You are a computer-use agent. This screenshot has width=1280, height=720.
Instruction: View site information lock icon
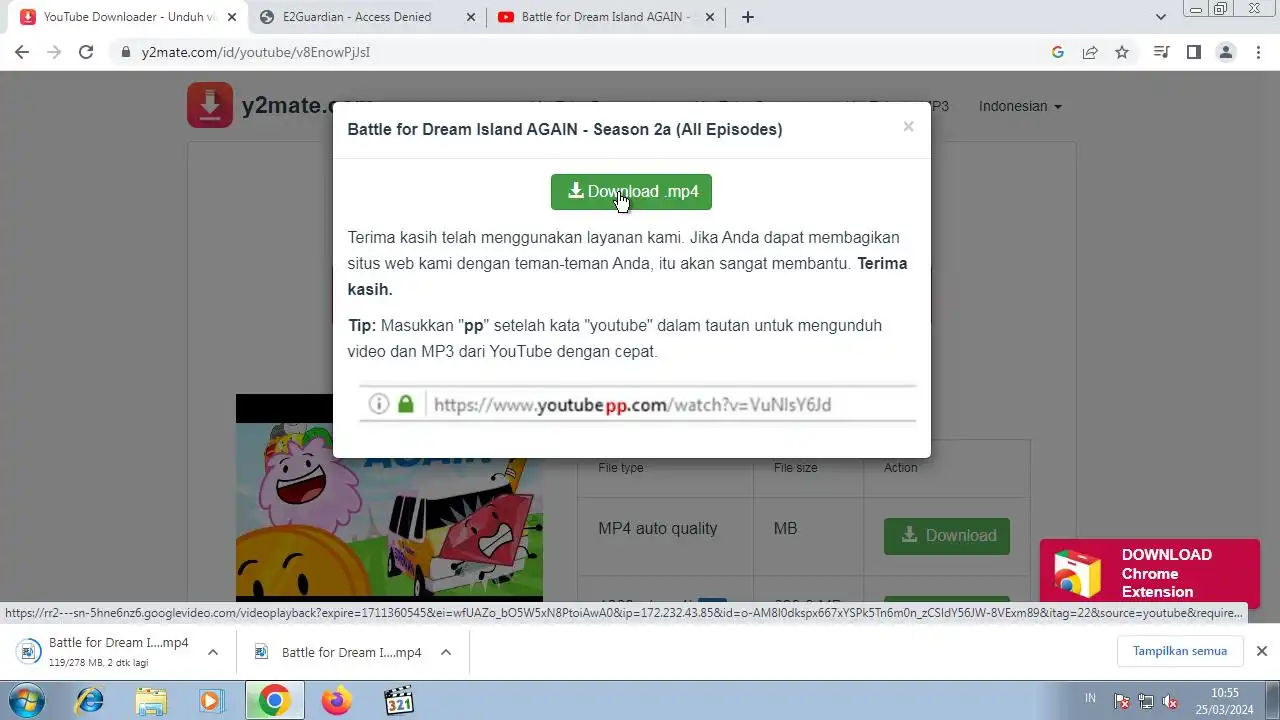tap(126, 52)
